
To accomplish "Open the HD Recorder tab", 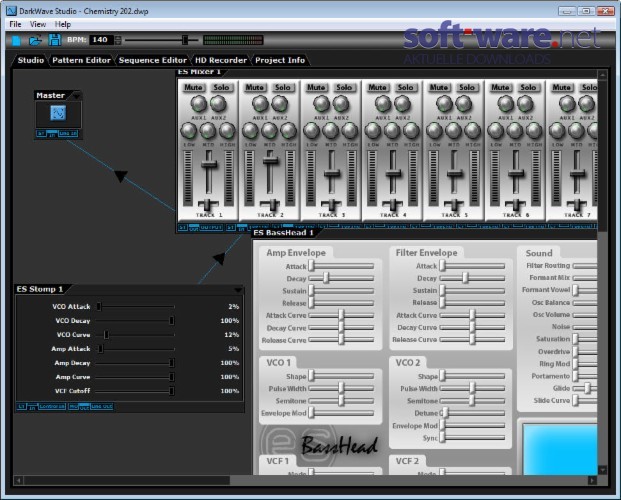I will point(221,60).
